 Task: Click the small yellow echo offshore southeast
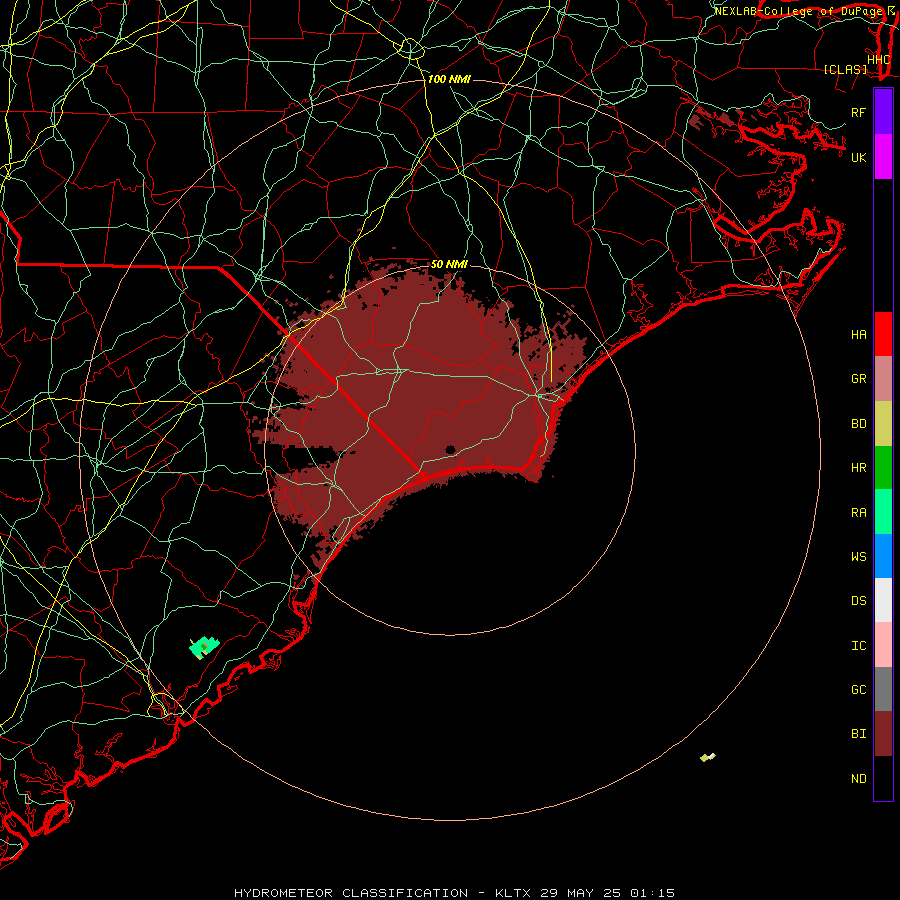708,758
